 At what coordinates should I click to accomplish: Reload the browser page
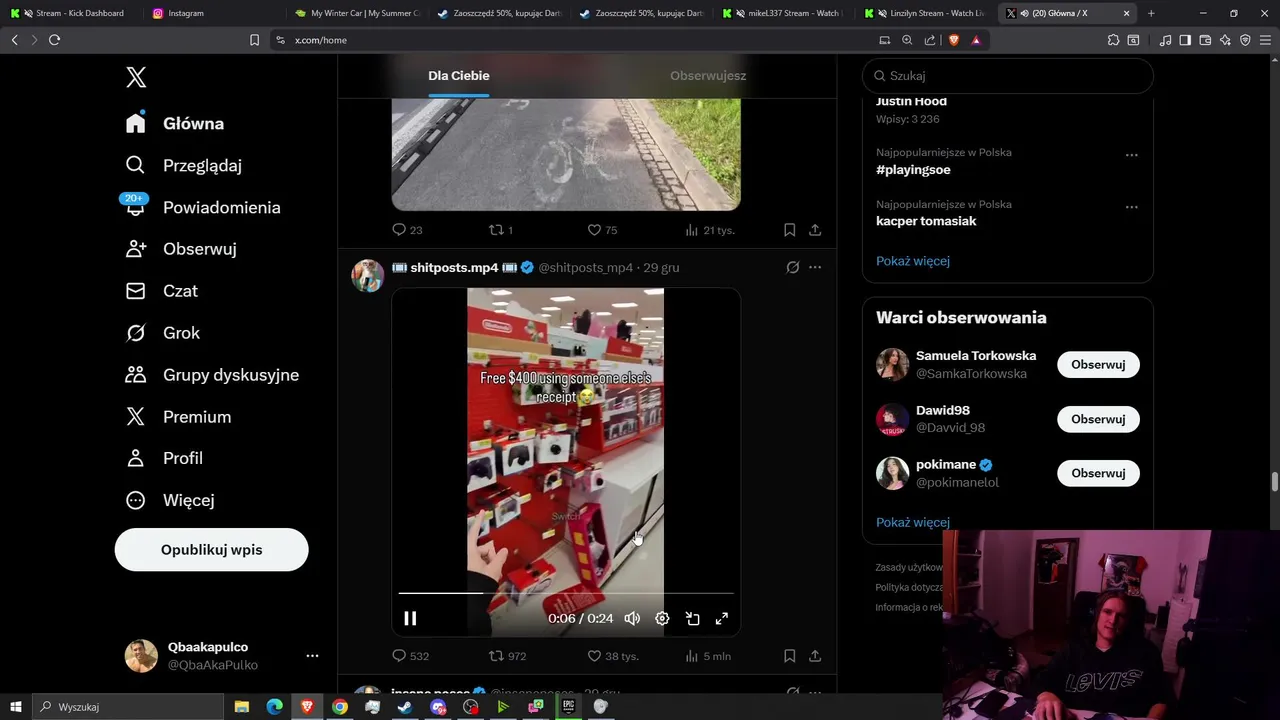coord(54,40)
